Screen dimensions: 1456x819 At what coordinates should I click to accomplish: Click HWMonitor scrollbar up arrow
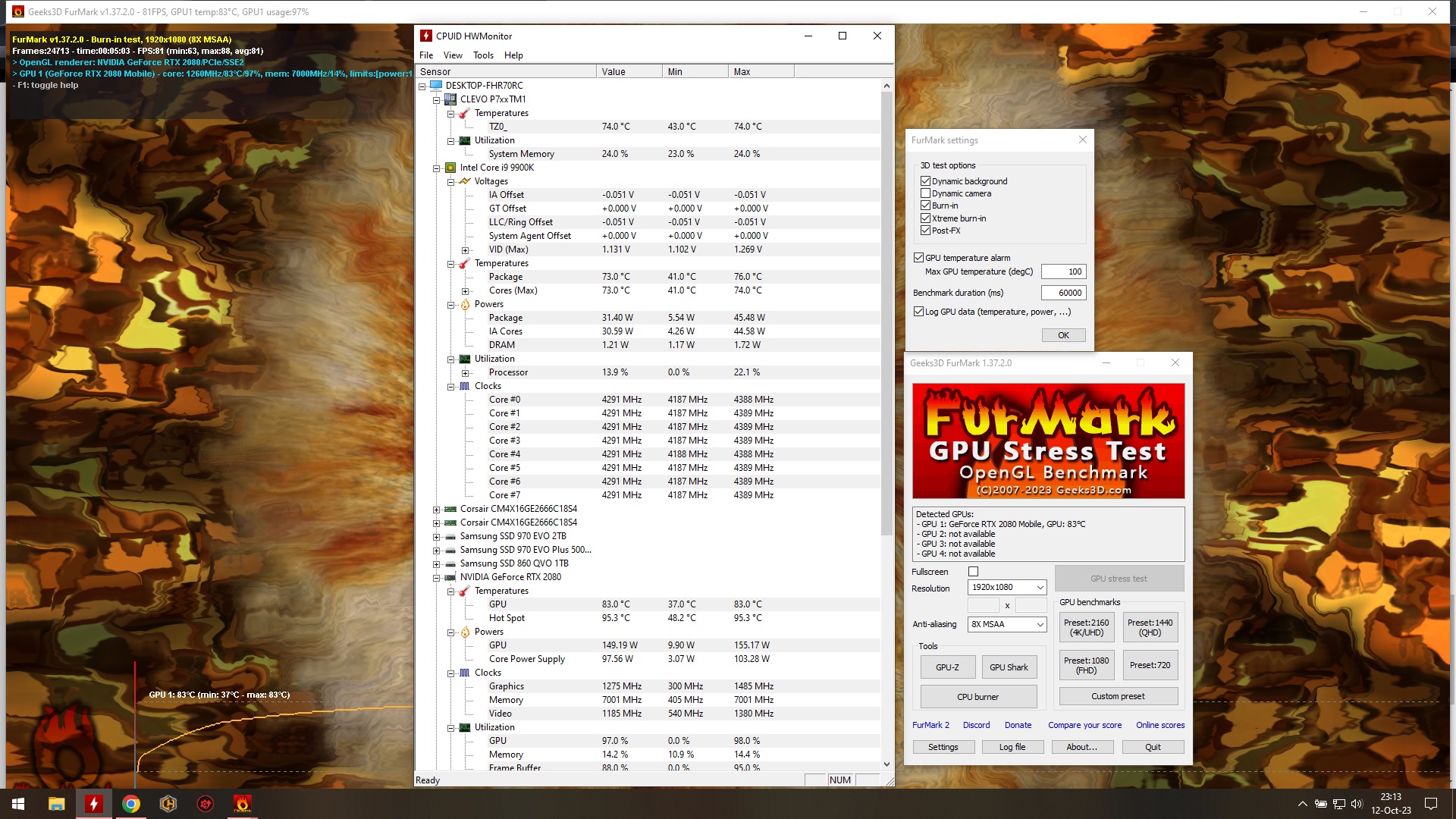(x=886, y=86)
